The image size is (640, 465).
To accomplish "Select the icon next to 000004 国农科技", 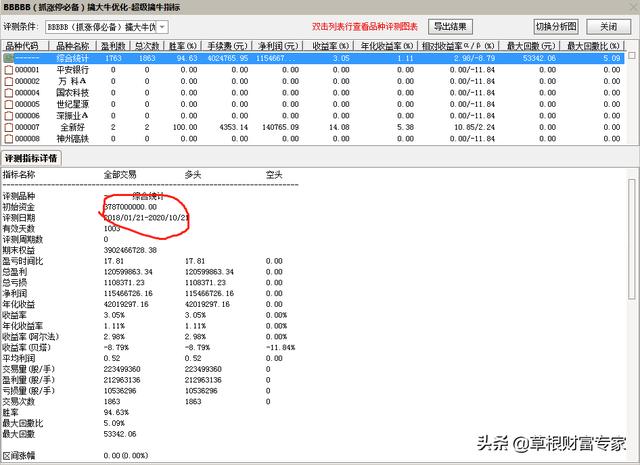I will coord(9,93).
